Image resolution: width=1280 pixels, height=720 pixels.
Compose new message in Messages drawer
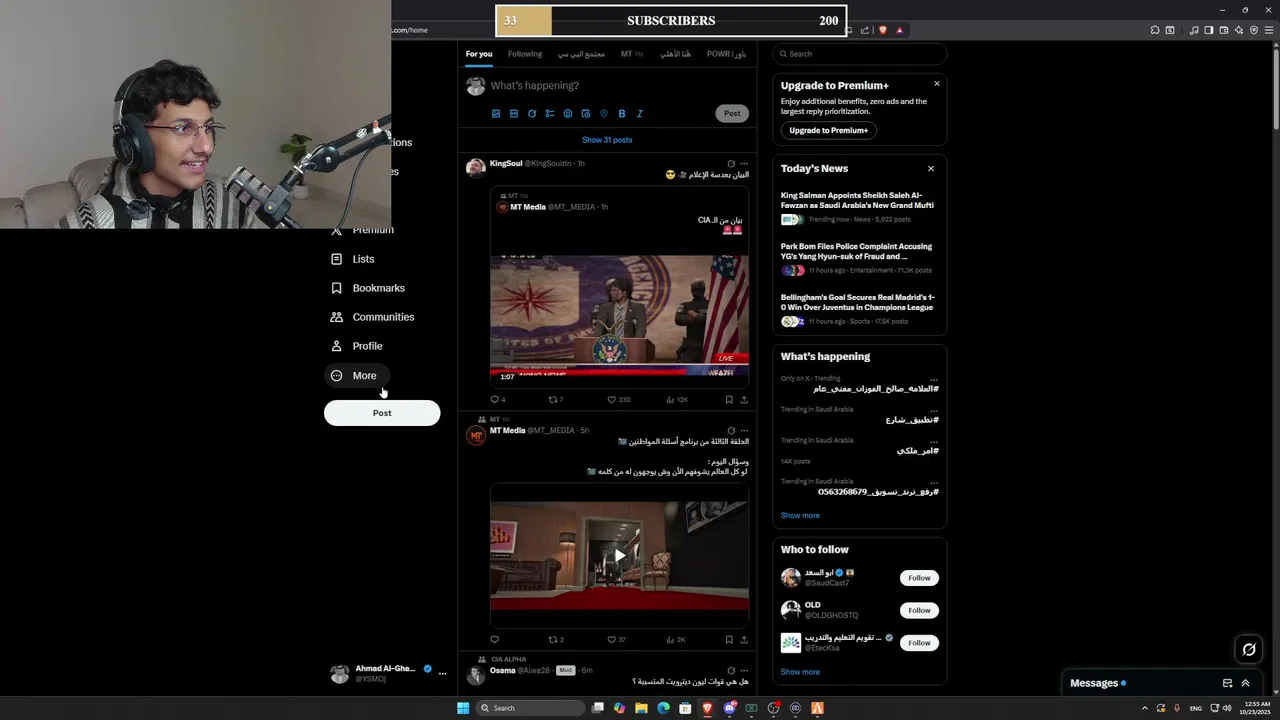tap(1227, 683)
